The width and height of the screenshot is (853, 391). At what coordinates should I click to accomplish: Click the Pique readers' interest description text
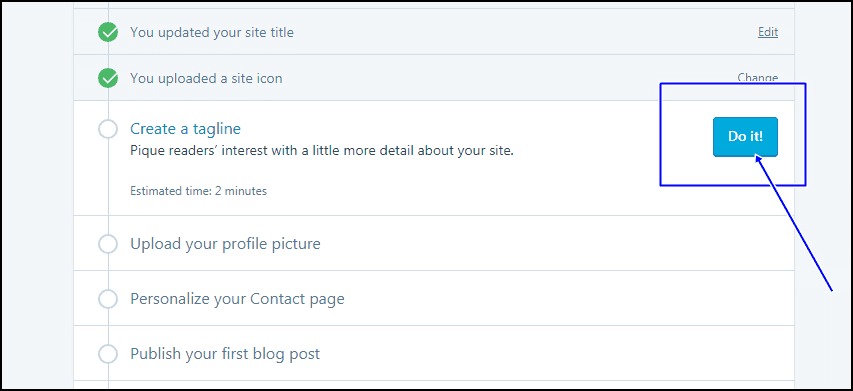click(x=322, y=151)
